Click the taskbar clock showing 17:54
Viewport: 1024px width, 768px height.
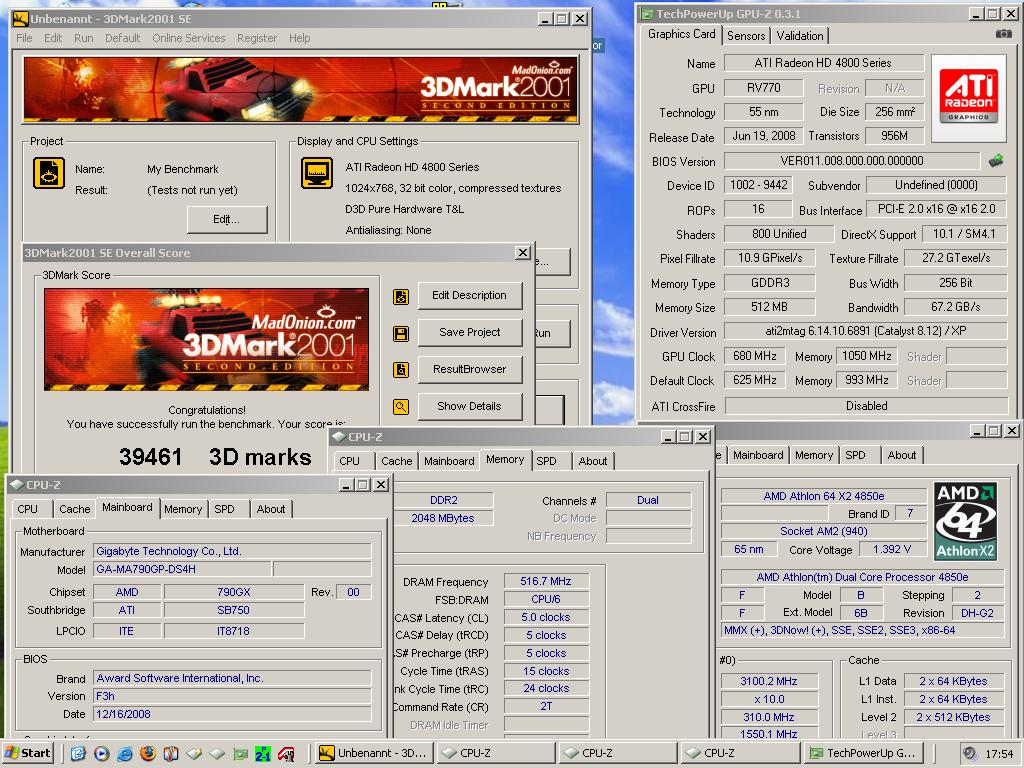click(x=999, y=754)
